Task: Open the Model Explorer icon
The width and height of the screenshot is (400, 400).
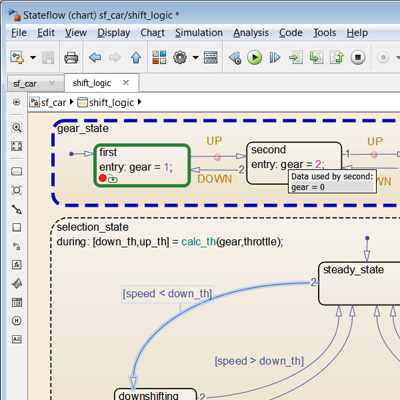Action: pos(211,57)
